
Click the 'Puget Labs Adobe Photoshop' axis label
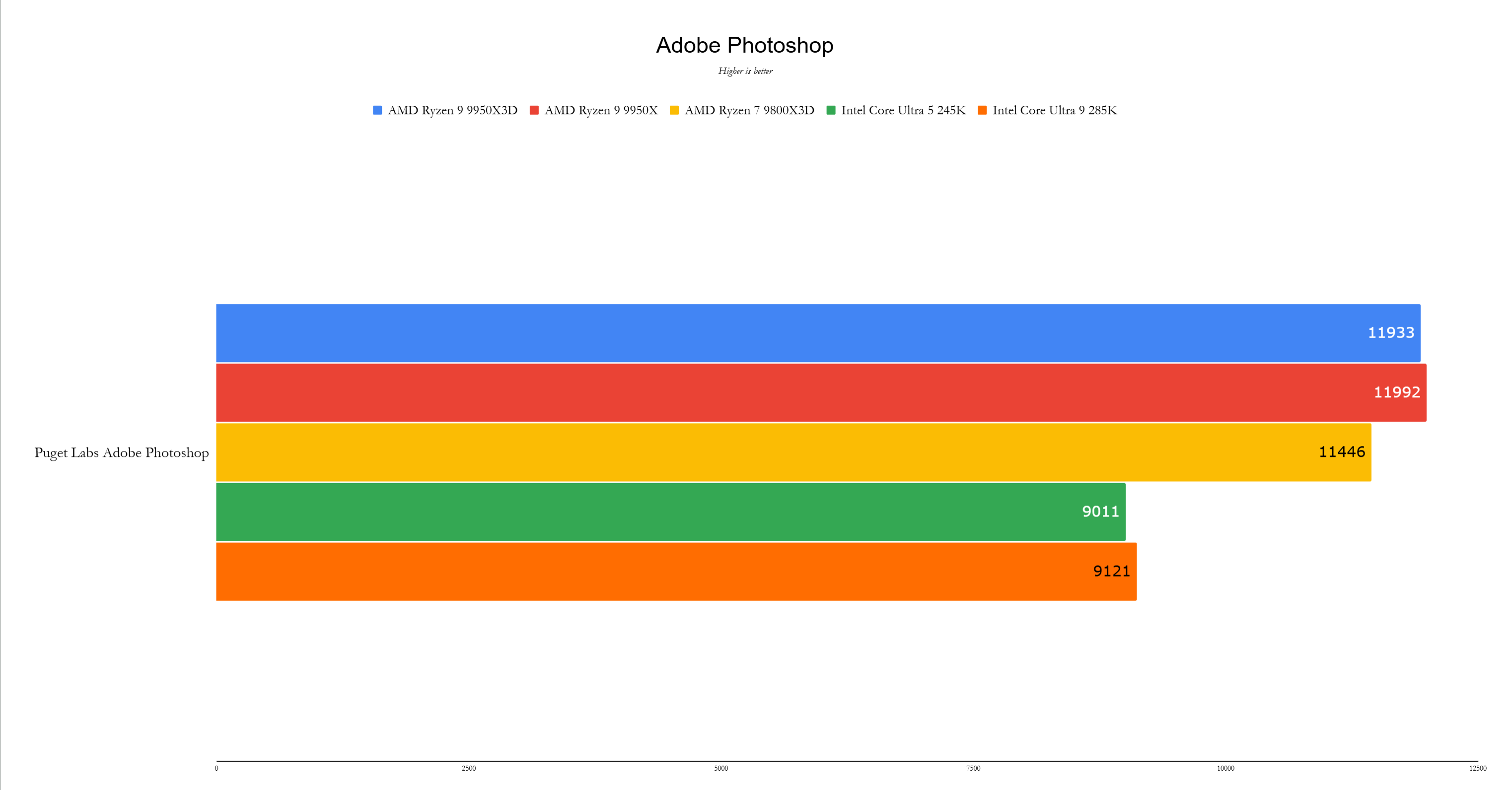122,452
